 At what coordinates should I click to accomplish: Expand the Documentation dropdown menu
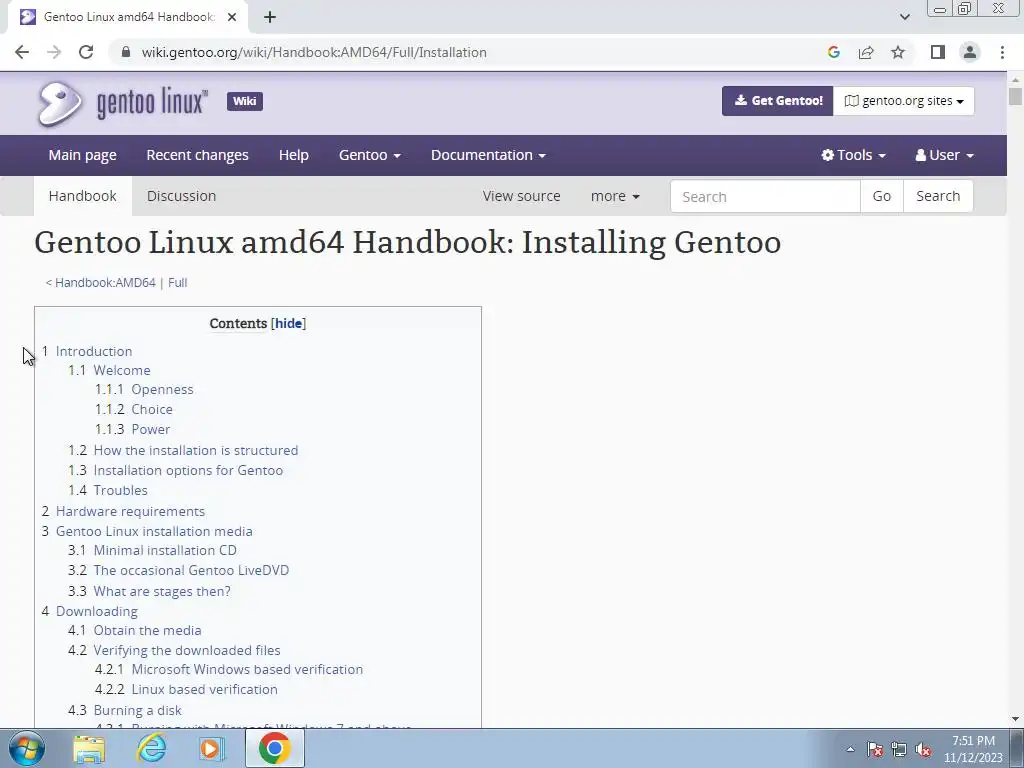(488, 155)
